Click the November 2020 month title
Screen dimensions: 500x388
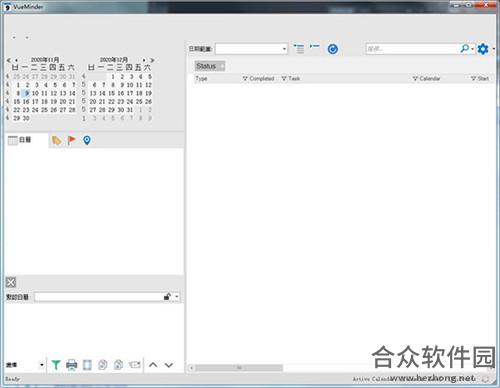pos(45,60)
